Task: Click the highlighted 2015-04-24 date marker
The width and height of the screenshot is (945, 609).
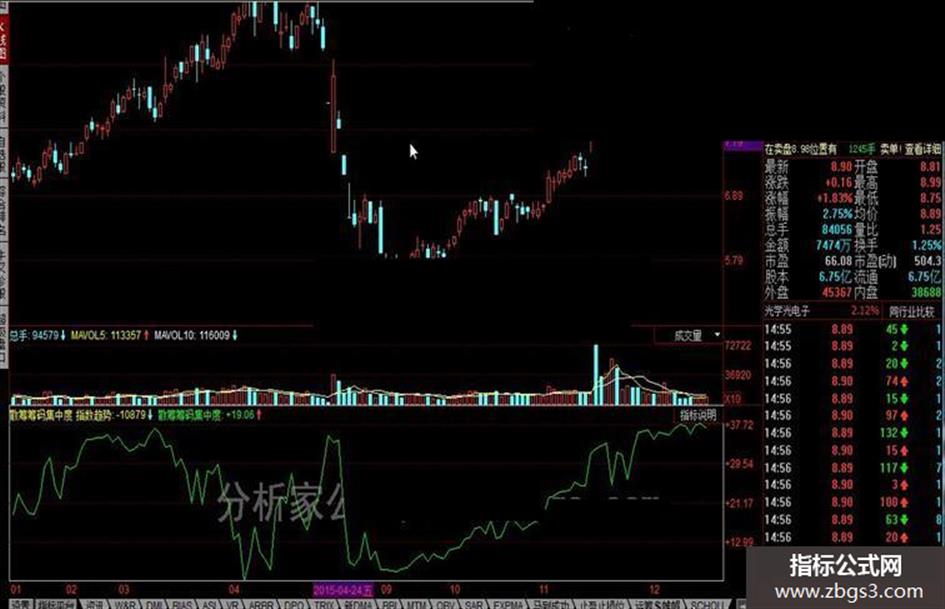Action: pos(343,589)
